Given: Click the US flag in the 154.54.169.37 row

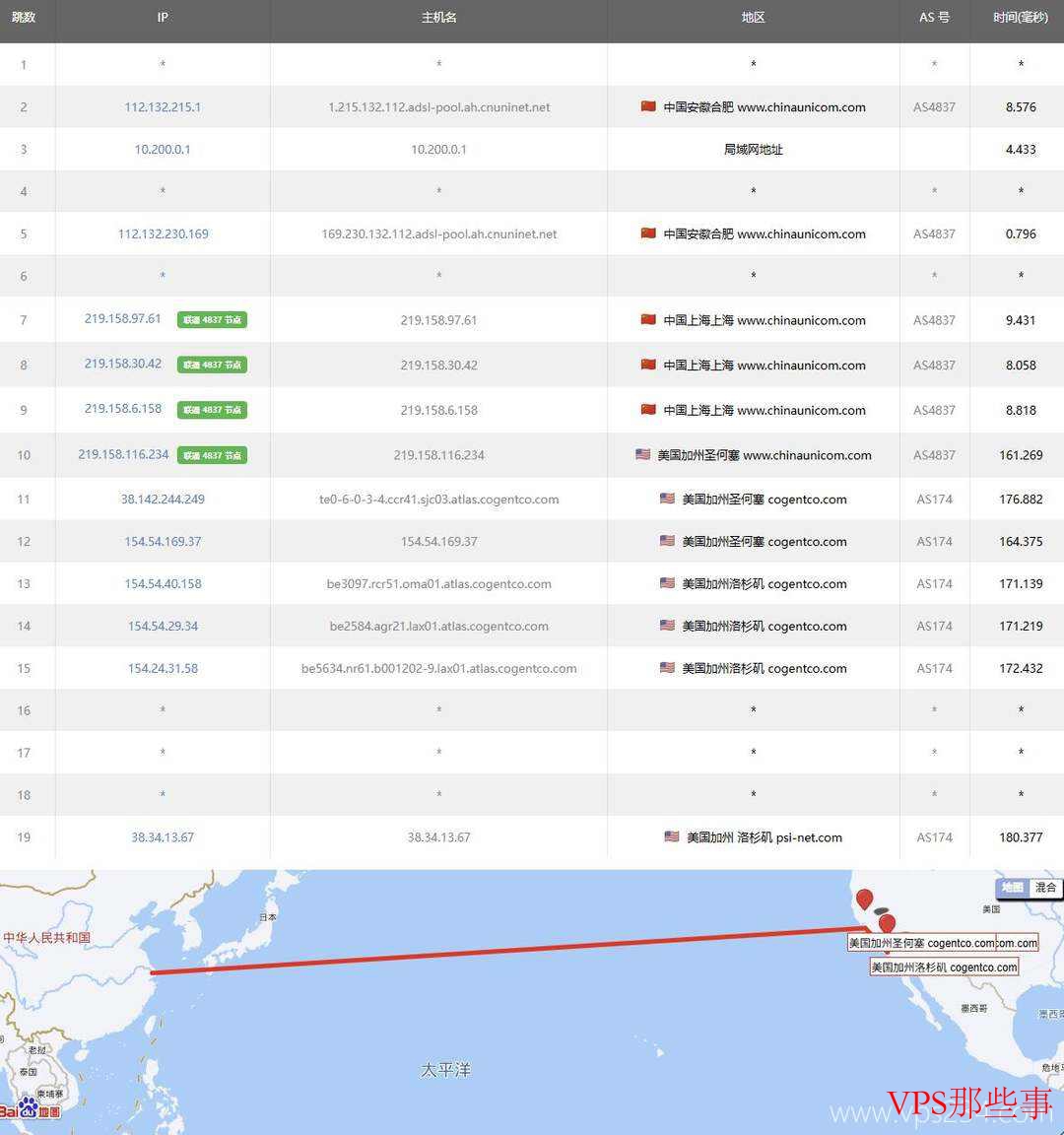Looking at the screenshot, I should 667,541.
